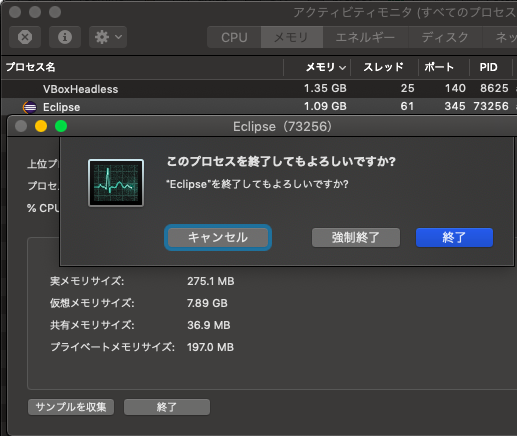
Task: Open the process info icon
Action: point(65,37)
